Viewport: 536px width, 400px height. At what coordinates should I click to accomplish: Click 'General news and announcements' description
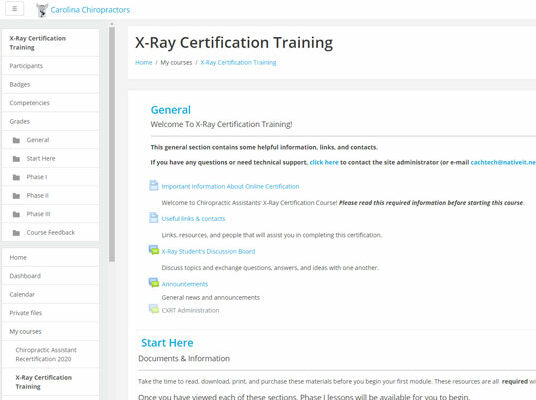click(x=211, y=297)
